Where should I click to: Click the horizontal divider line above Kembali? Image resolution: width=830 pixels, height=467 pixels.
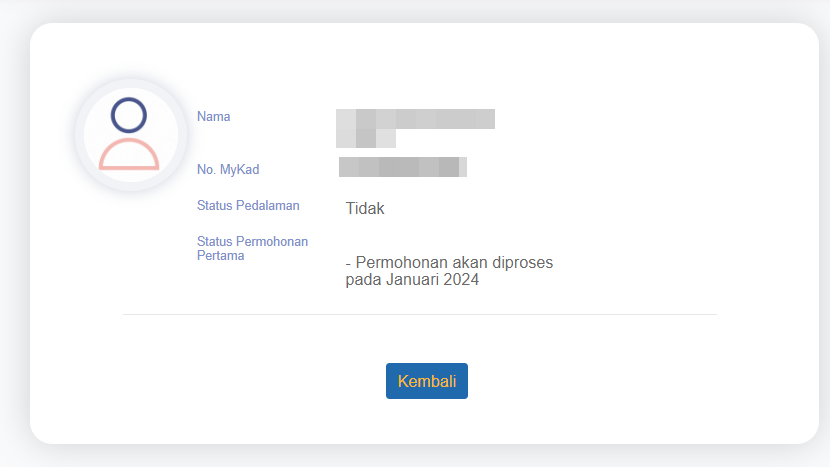coord(420,314)
